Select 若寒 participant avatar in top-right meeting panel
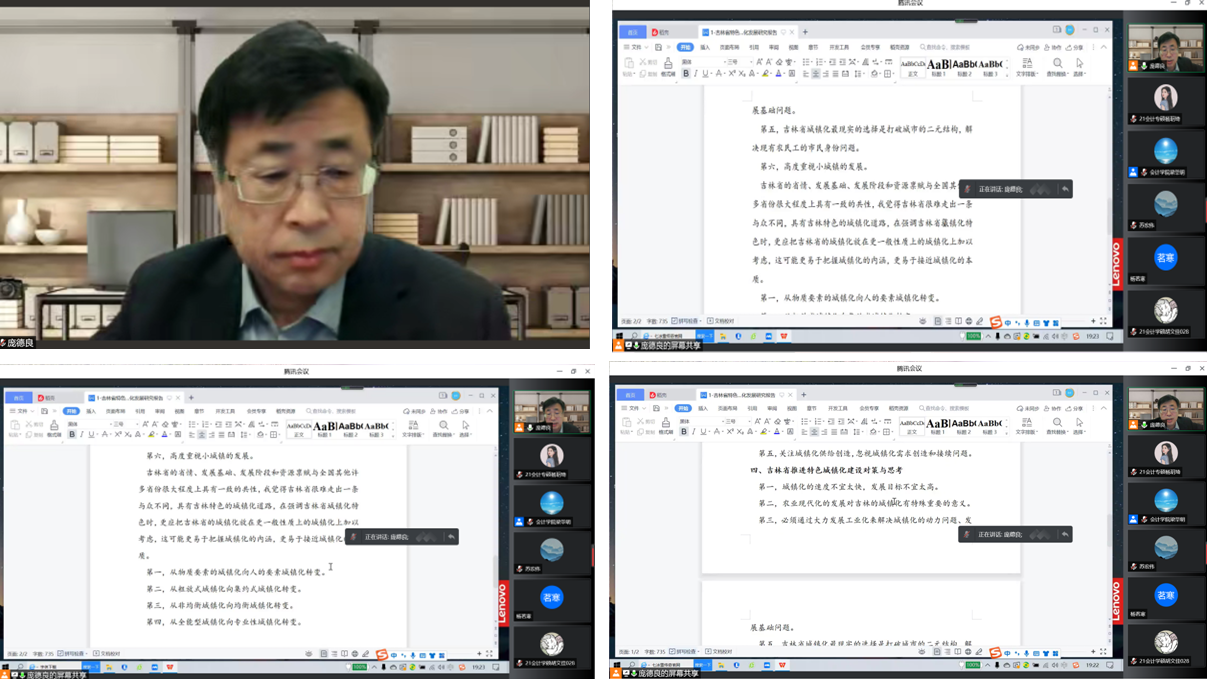 pyautogui.click(x=1165, y=258)
